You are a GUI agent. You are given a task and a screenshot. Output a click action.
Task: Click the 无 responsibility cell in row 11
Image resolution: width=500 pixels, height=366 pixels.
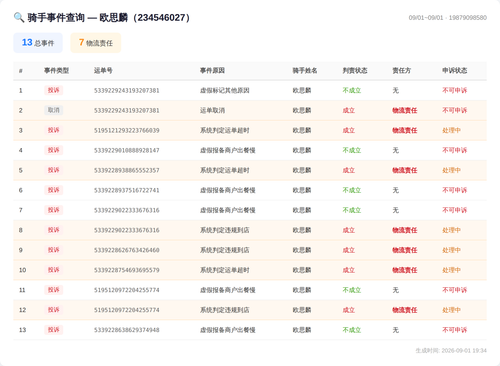pyautogui.click(x=395, y=290)
